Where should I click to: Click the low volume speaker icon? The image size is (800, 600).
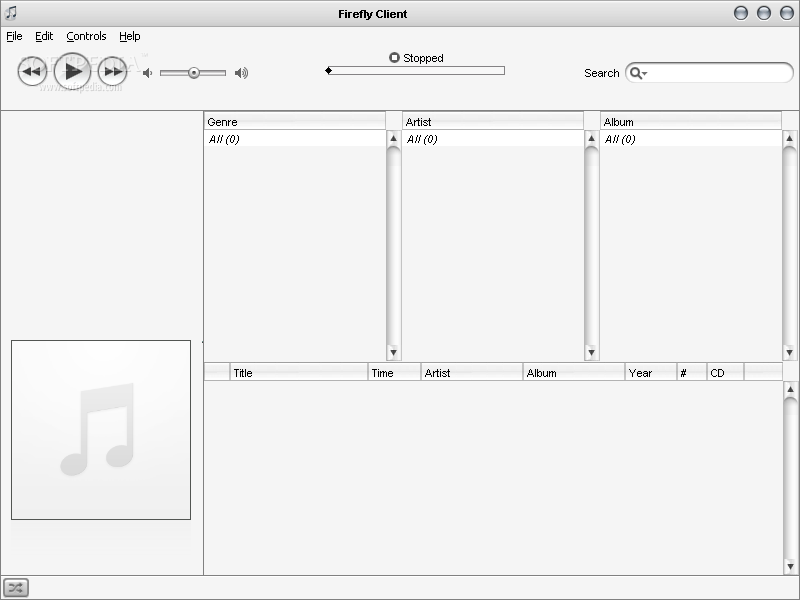click(147, 73)
